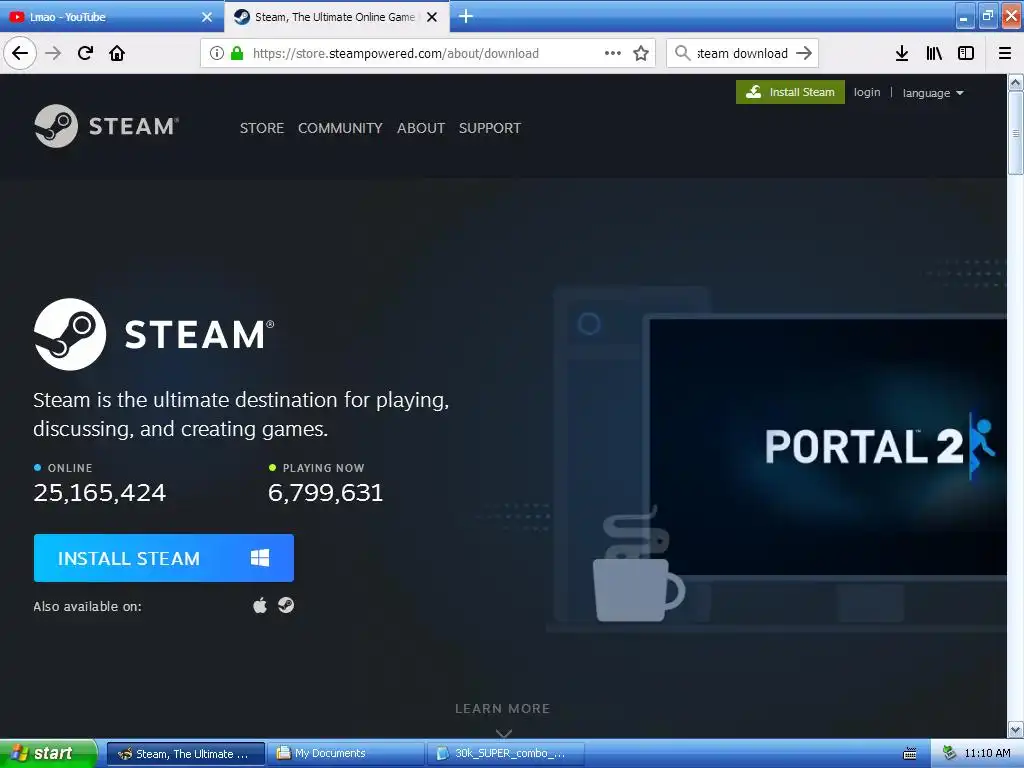Viewport: 1024px width, 768px height.
Task: Click the LEARN MORE text
Action: 502,709
